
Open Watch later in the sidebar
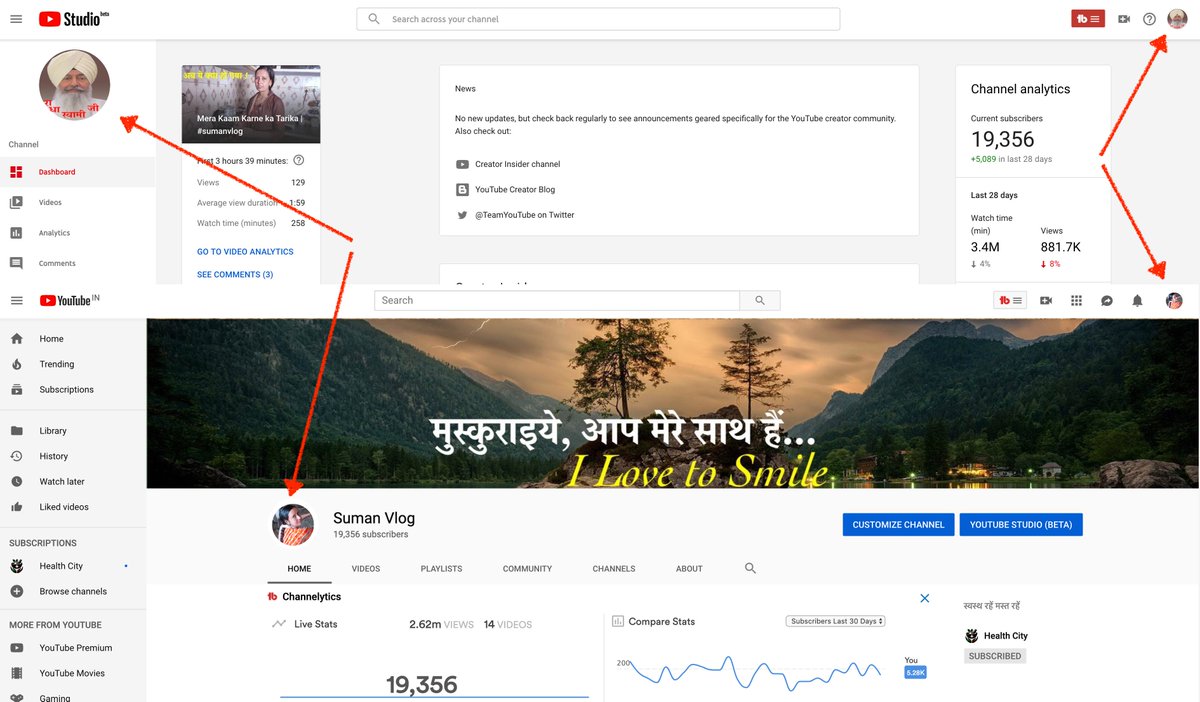73,482
